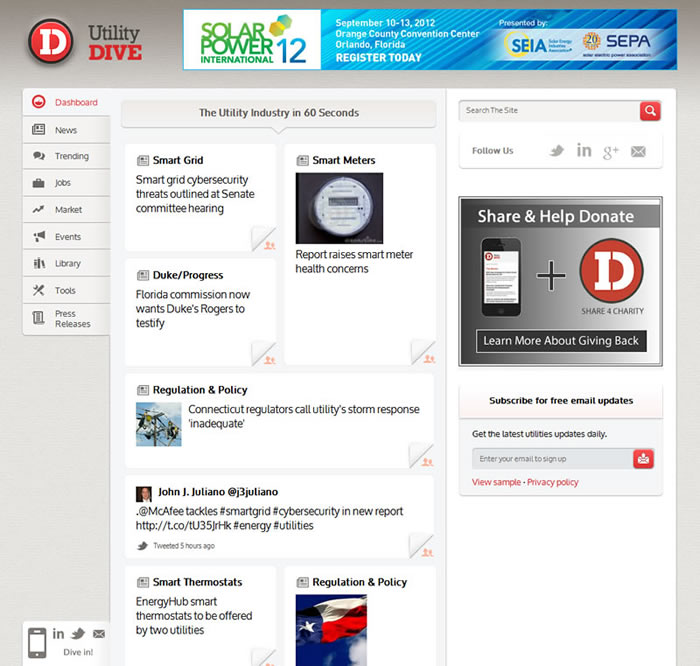The width and height of the screenshot is (700, 666).
Task: Read Florida commission Duke's Rogers article
Action: 193,309
